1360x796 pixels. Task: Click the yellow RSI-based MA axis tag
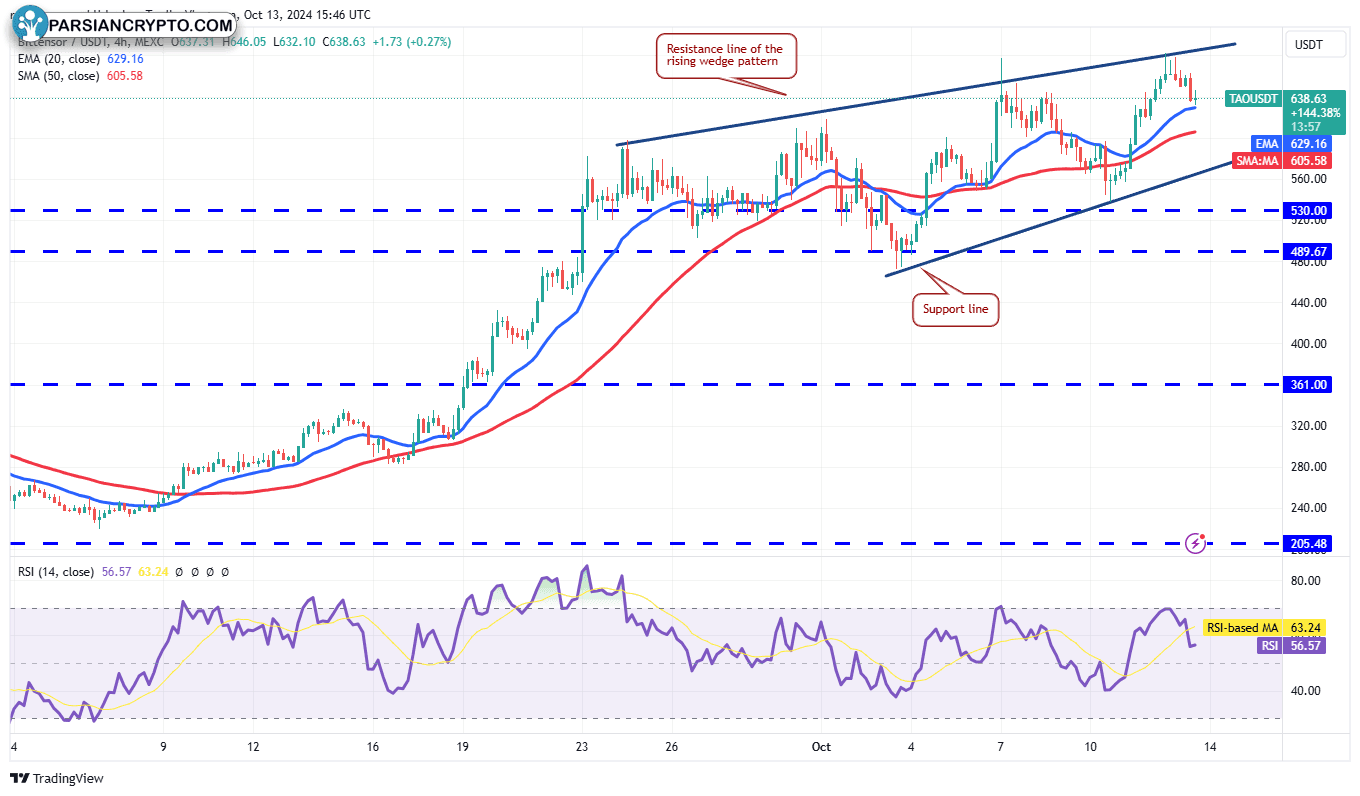pos(1241,628)
